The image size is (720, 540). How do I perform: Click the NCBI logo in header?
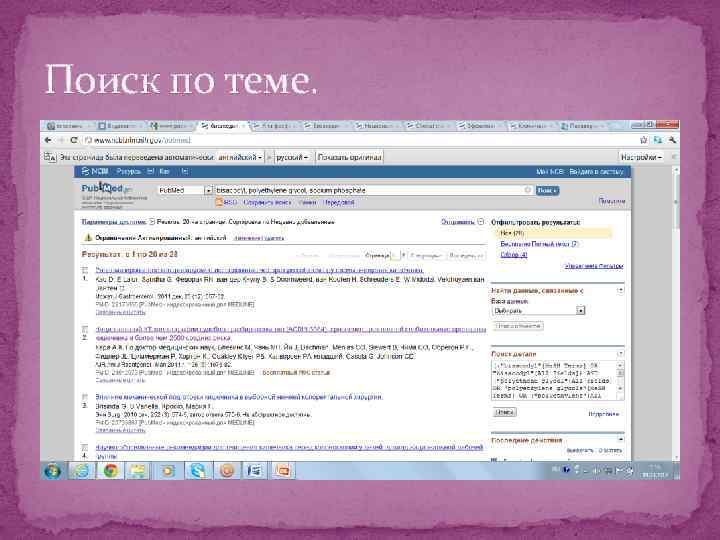click(96, 171)
